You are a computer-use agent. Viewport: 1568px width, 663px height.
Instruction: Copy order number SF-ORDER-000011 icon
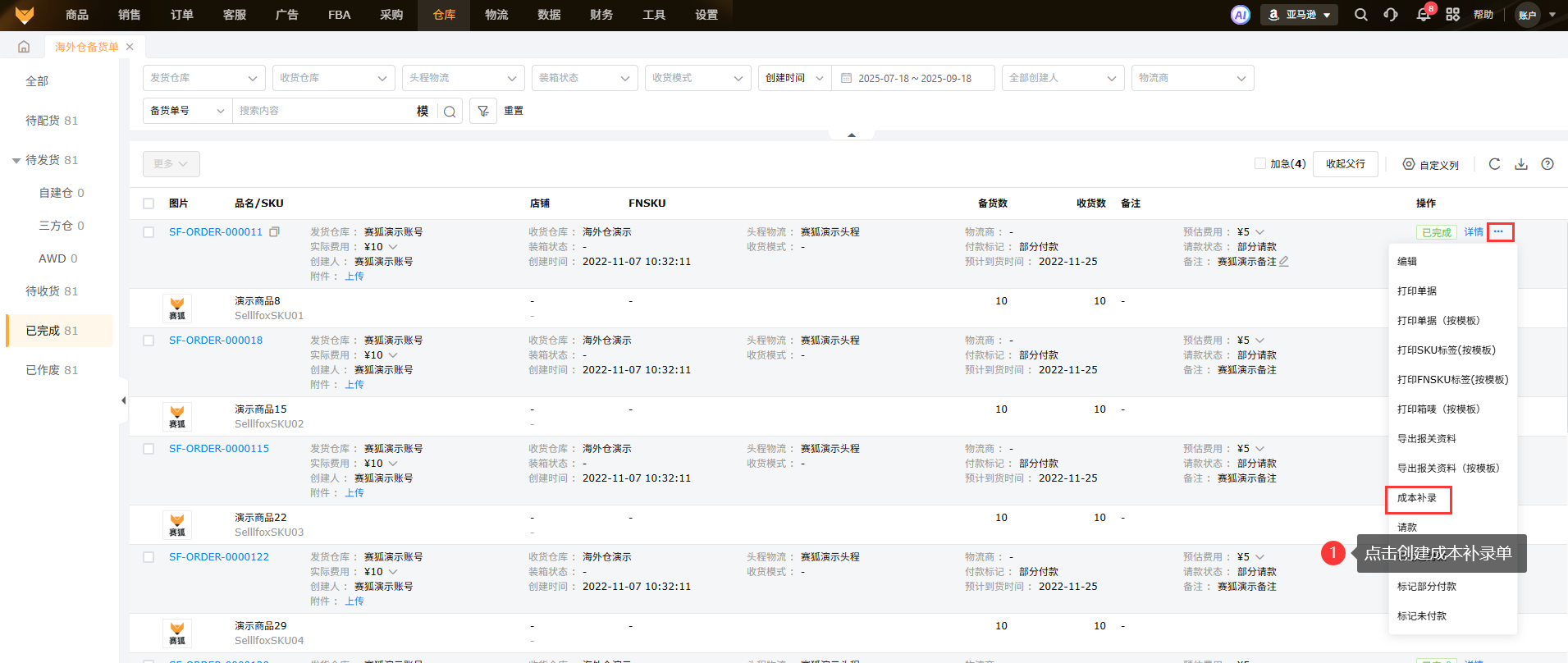click(x=275, y=232)
